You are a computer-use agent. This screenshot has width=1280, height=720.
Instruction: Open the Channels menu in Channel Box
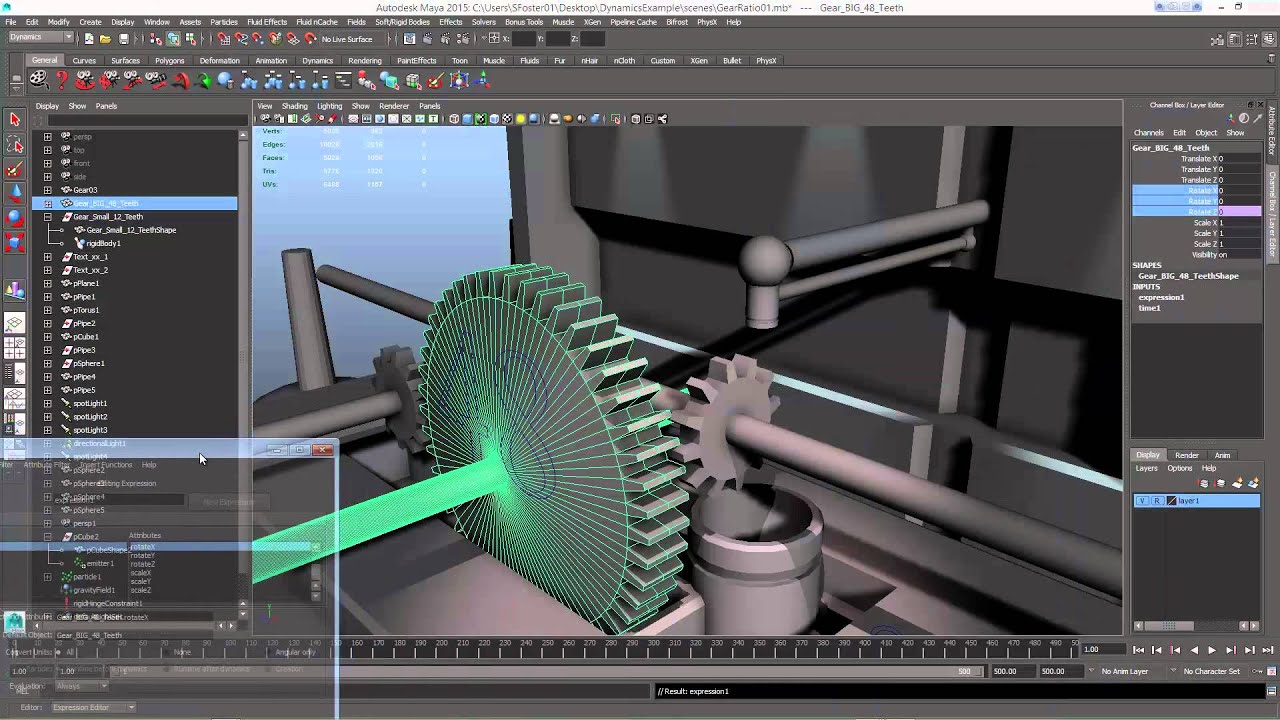[1148, 133]
